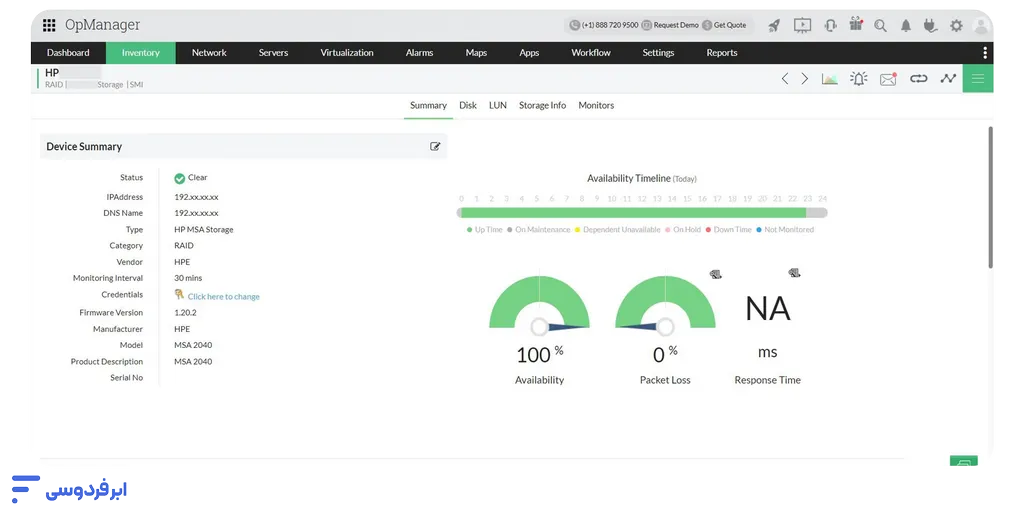Open the Dashboard menu
1024x515 pixels.
coord(68,53)
